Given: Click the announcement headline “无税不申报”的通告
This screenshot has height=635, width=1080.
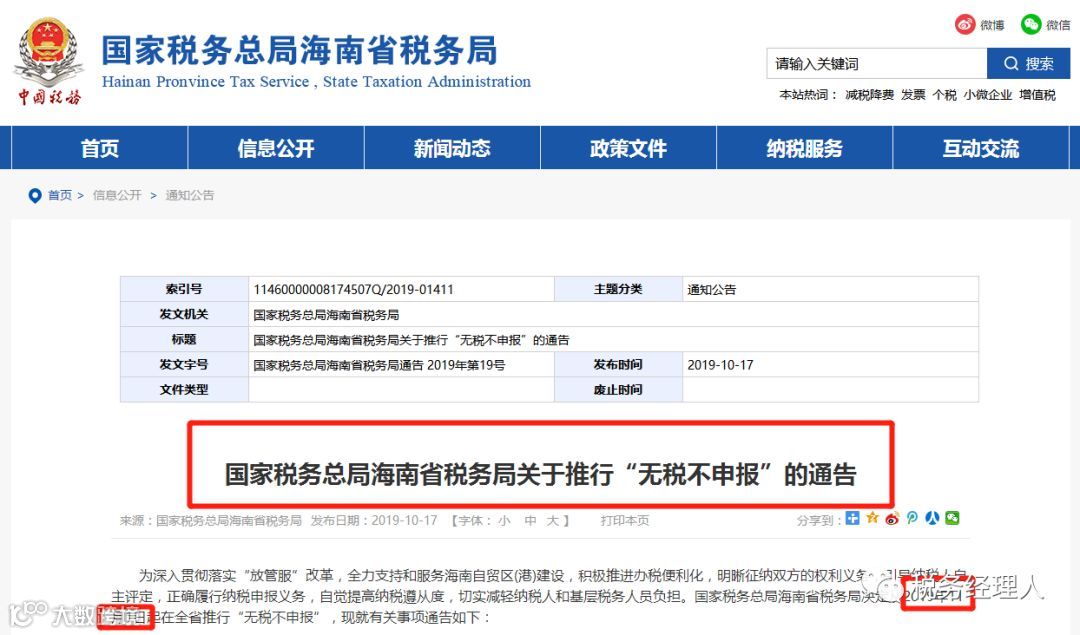Looking at the screenshot, I should [x=541, y=475].
